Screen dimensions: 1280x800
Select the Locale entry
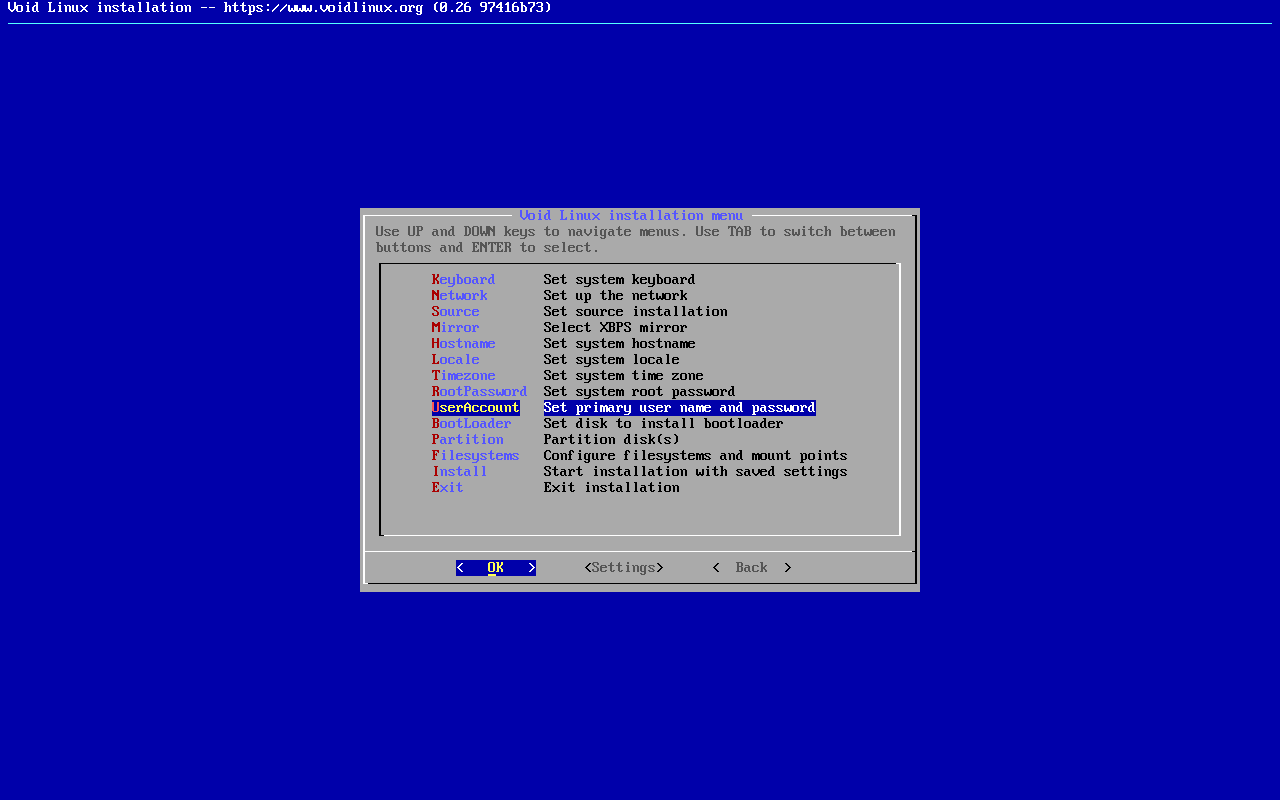[x=455, y=360]
